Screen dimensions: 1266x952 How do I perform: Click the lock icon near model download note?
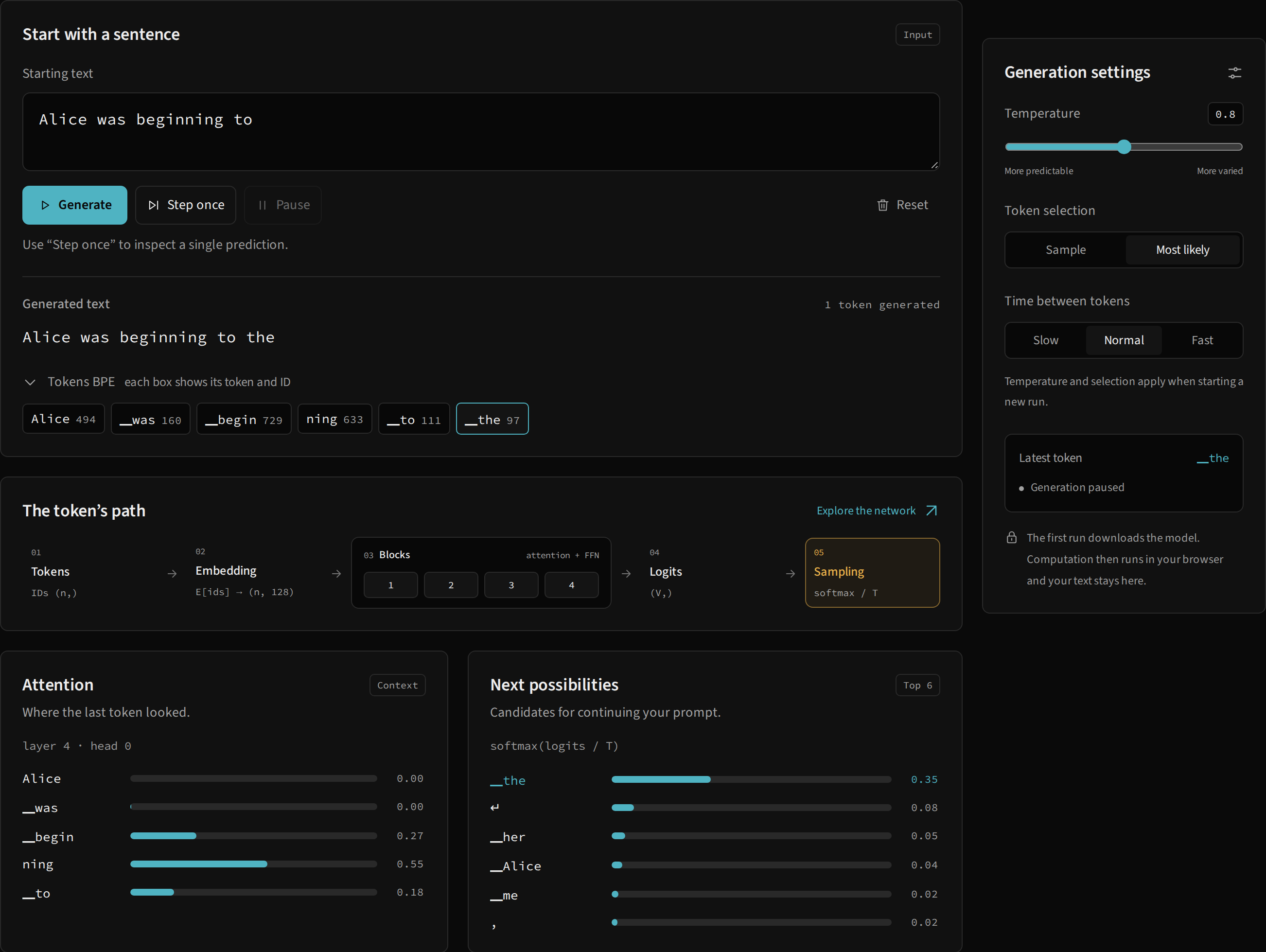coord(1011,538)
